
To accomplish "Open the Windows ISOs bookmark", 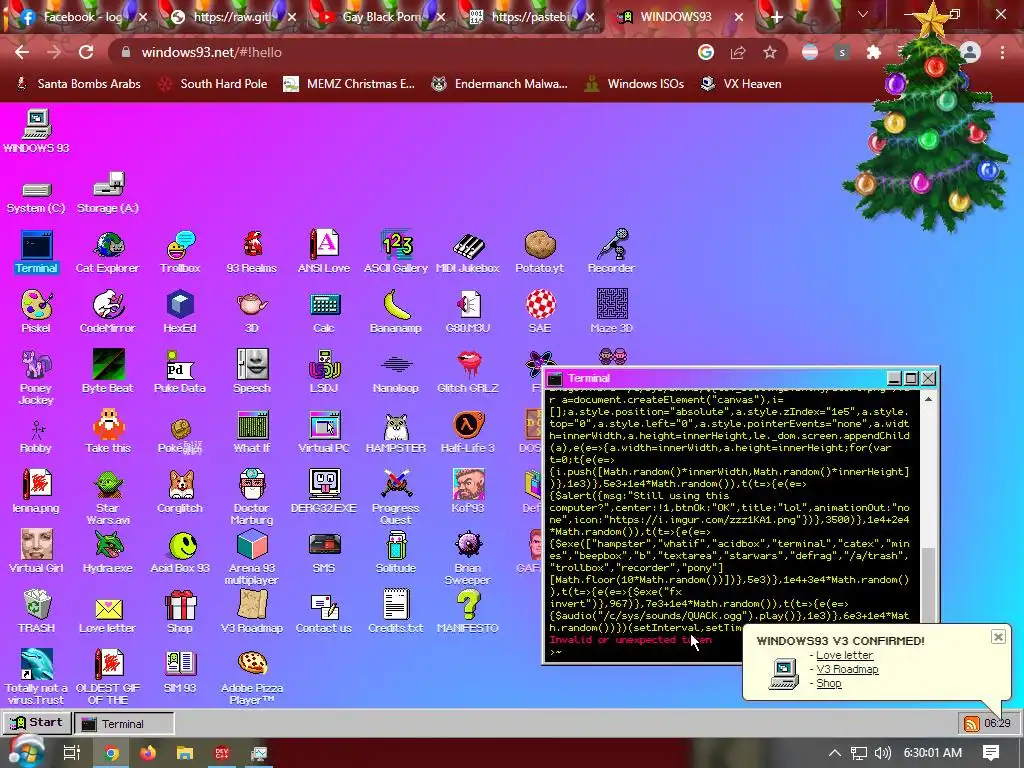I will (x=635, y=84).
